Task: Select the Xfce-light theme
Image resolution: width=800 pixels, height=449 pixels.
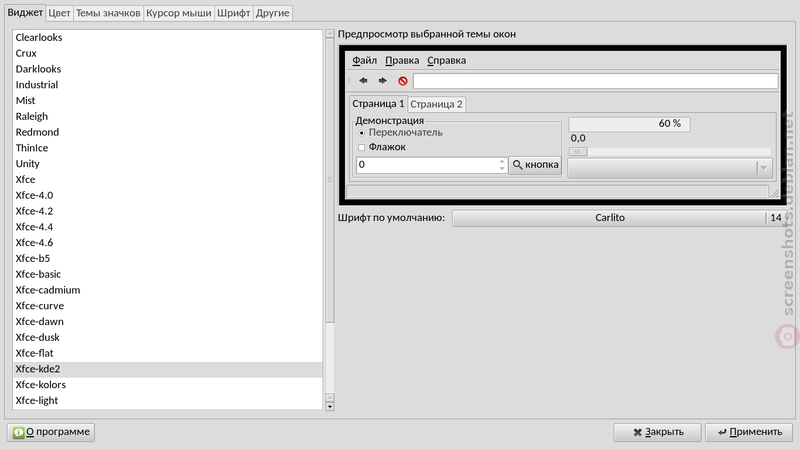Action: point(168,401)
